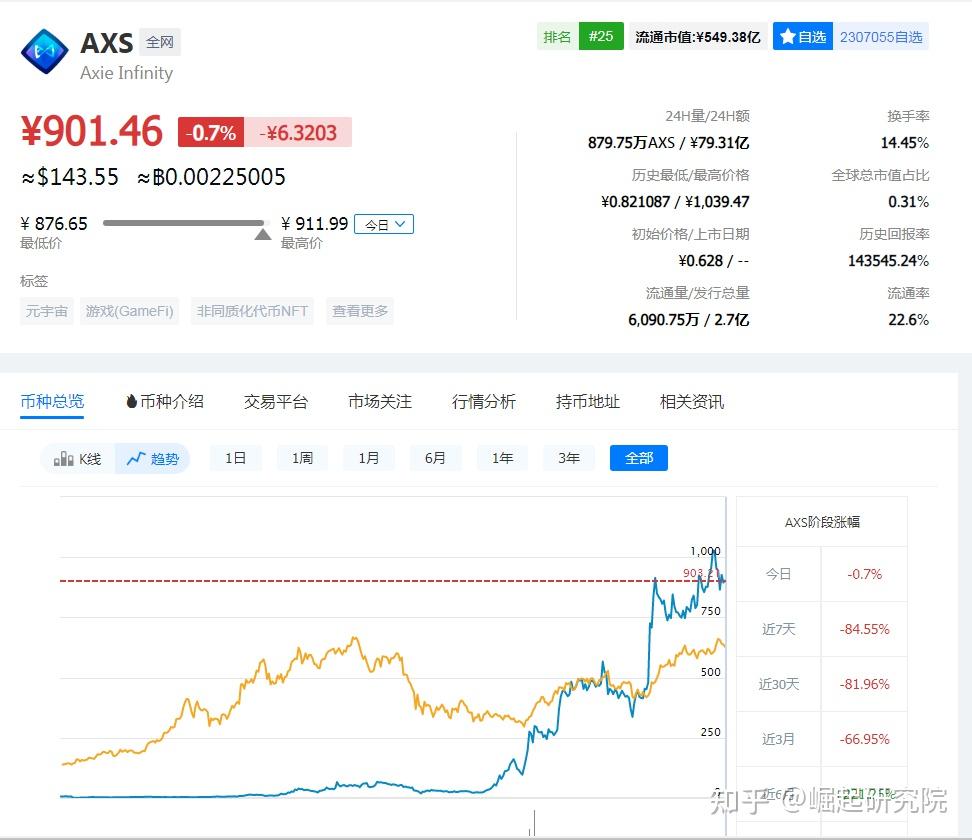Click the green #25 ranking badge
Image resolution: width=972 pixels, height=840 pixels.
[600, 36]
